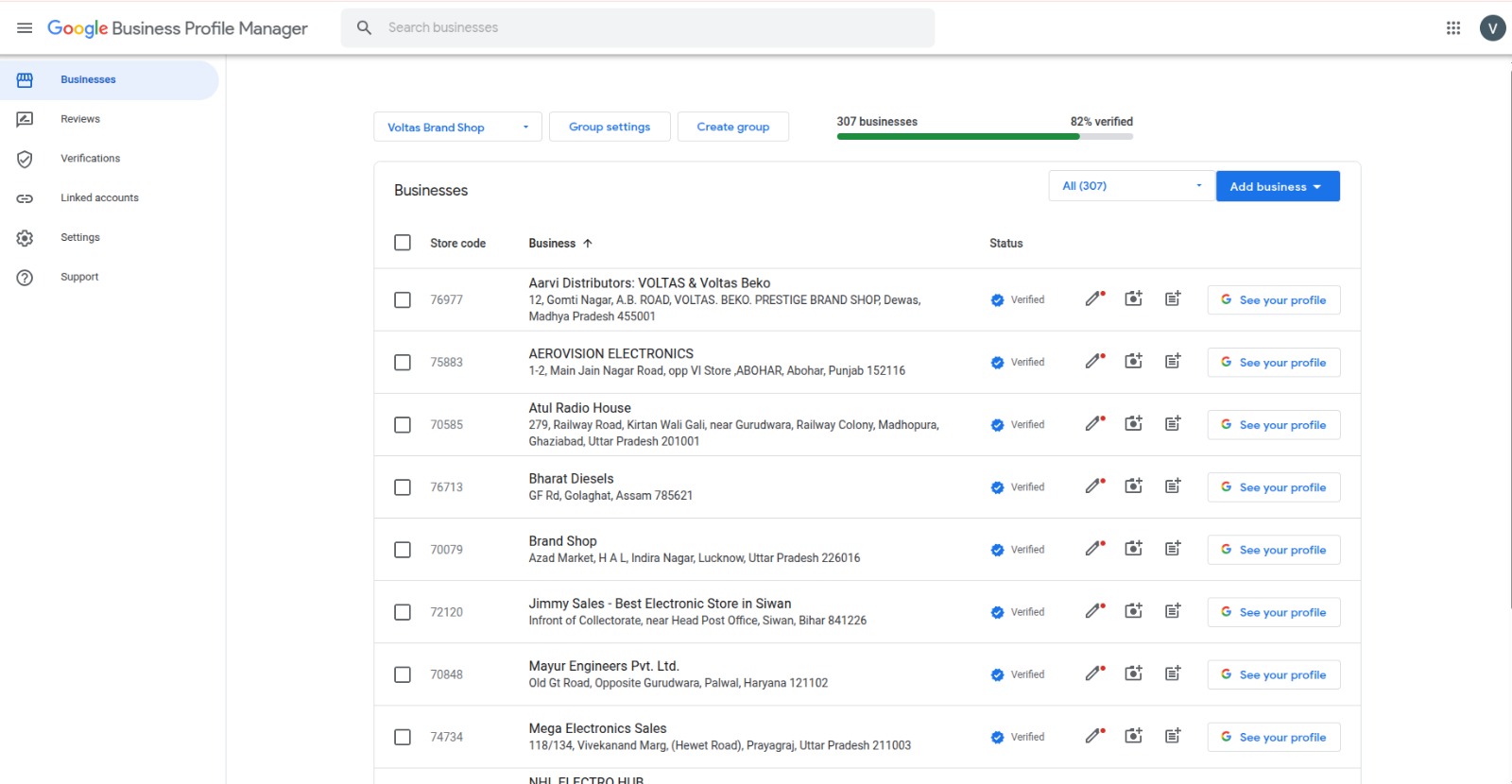This screenshot has height=784, width=1512.
Task: Open the All (307) filter dropdown
Action: tap(1130, 186)
